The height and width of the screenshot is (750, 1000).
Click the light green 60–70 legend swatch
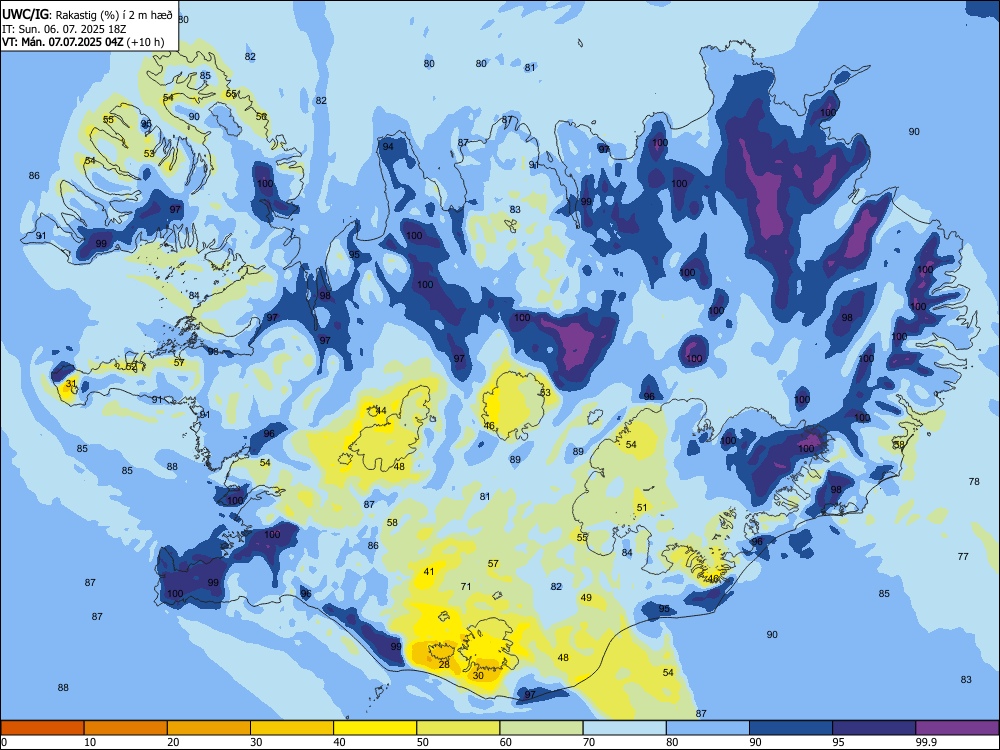pos(541,728)
